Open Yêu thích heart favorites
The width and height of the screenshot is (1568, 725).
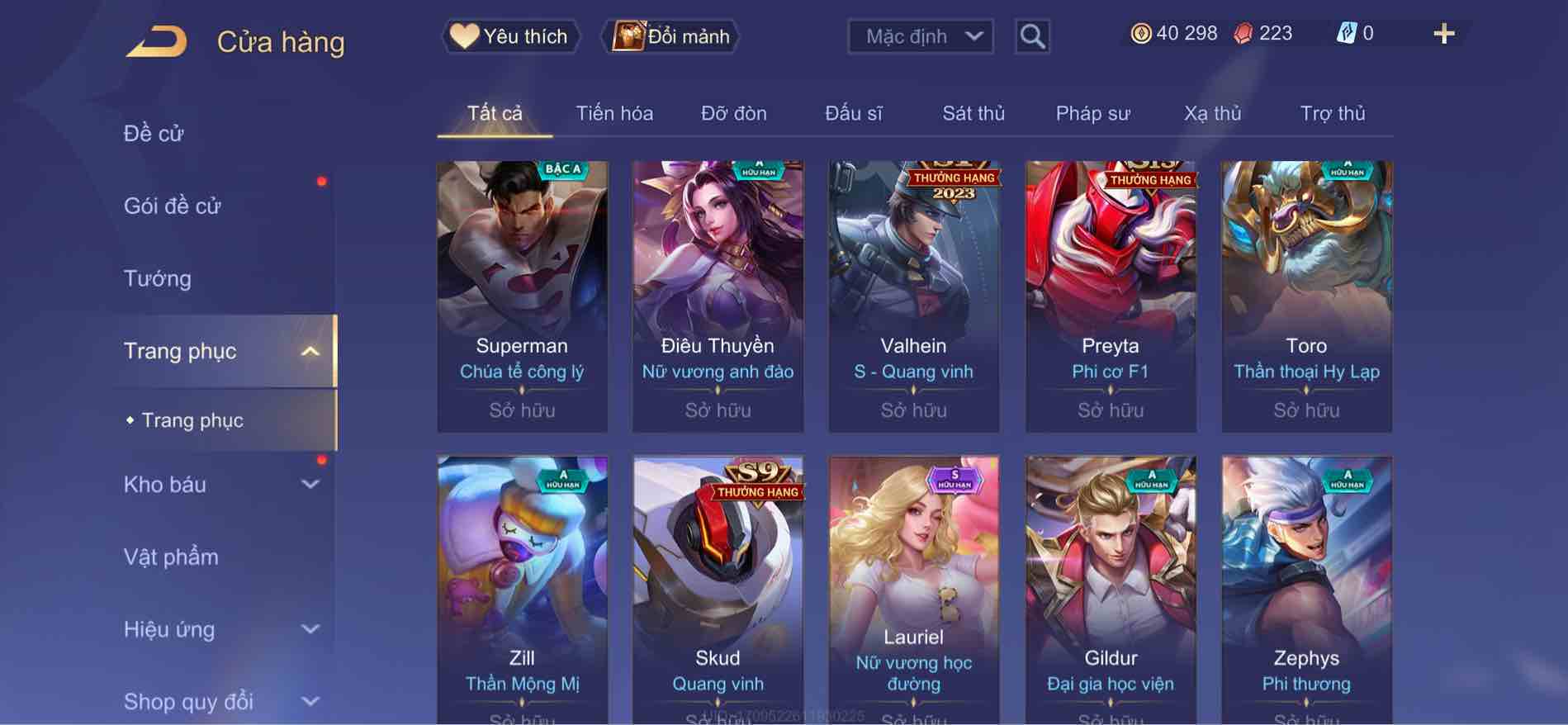point(510,36)
